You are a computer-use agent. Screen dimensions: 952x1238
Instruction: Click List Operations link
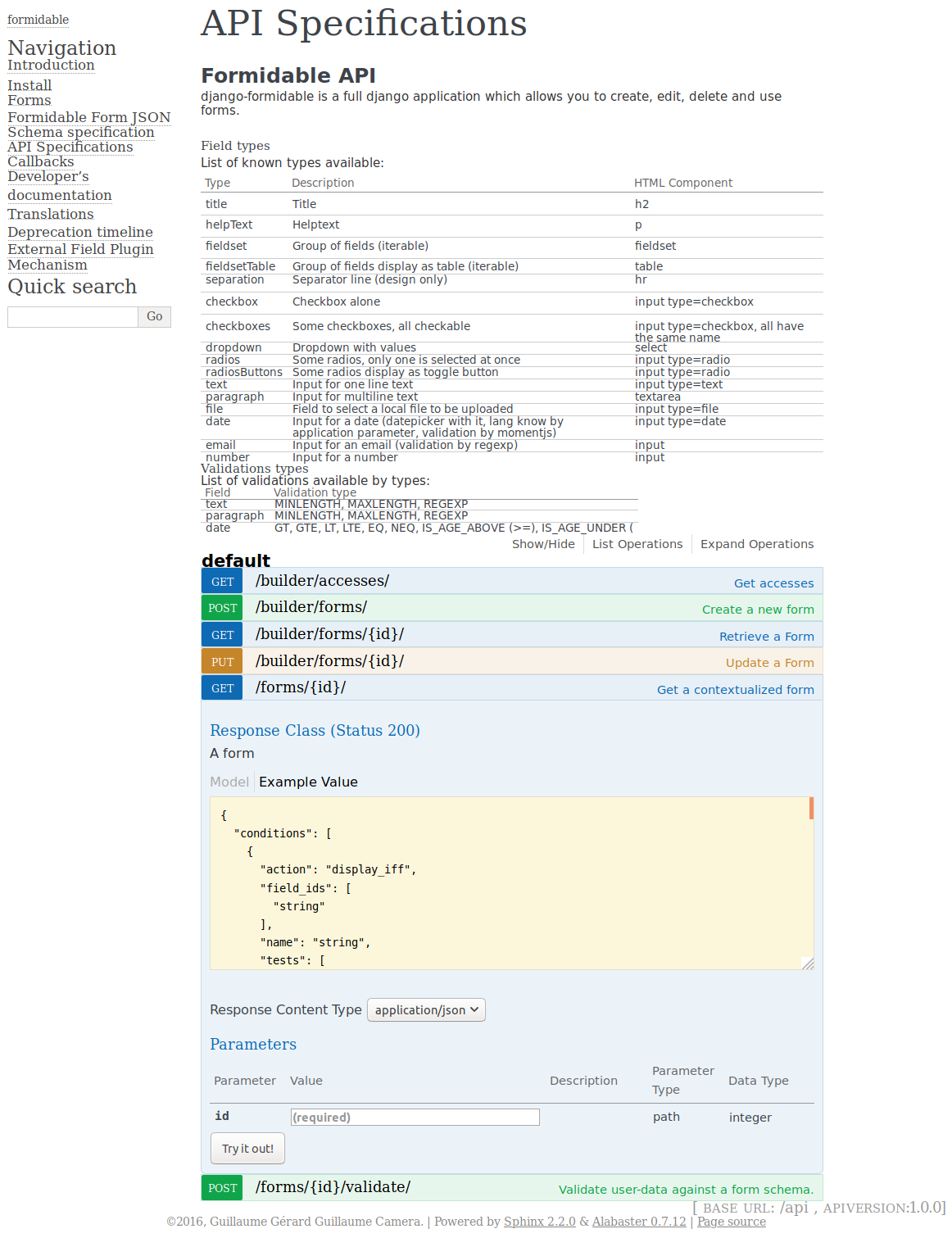637,544
